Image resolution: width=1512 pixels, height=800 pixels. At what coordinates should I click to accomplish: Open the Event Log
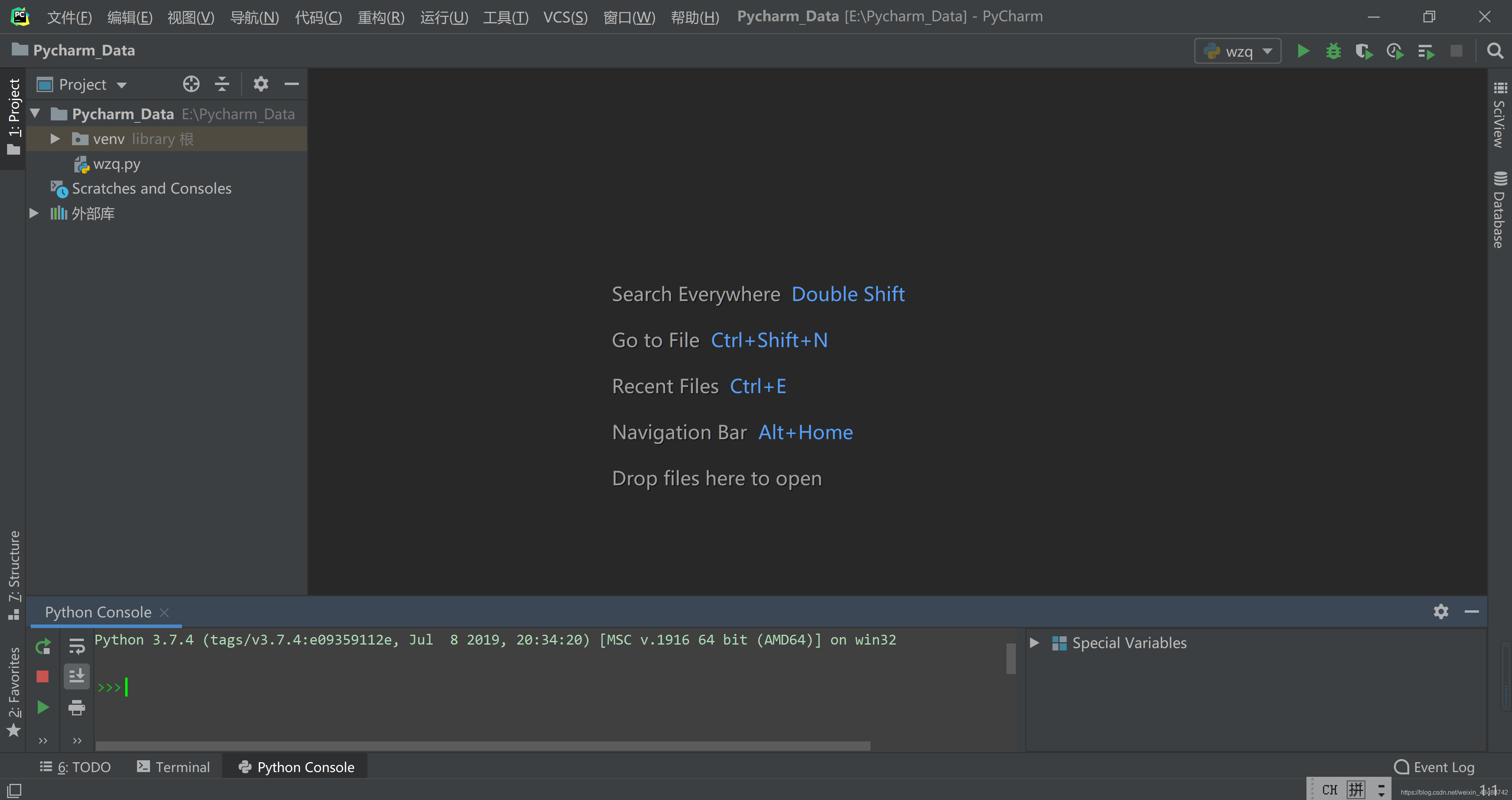1433,767
